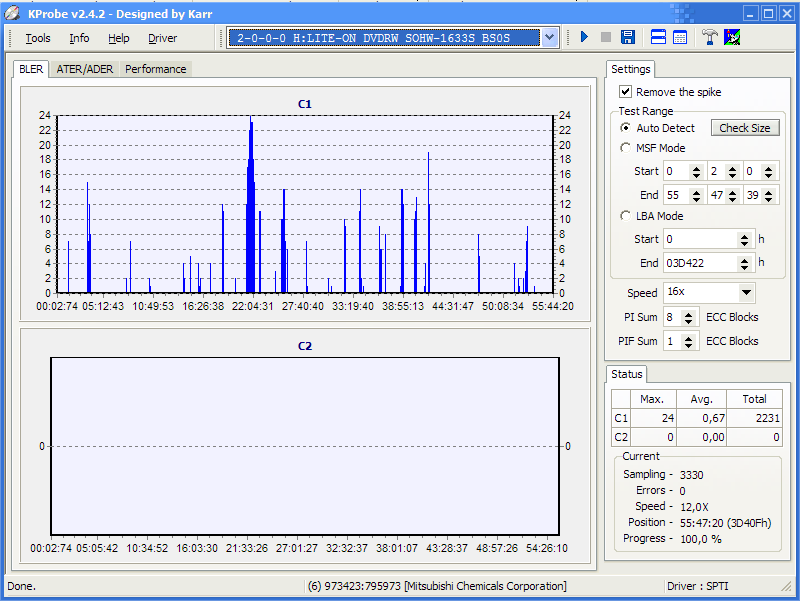Screen dimensions: 800x601
Task: Select the dual-graph view icon
Action: [x=657, y=37]
